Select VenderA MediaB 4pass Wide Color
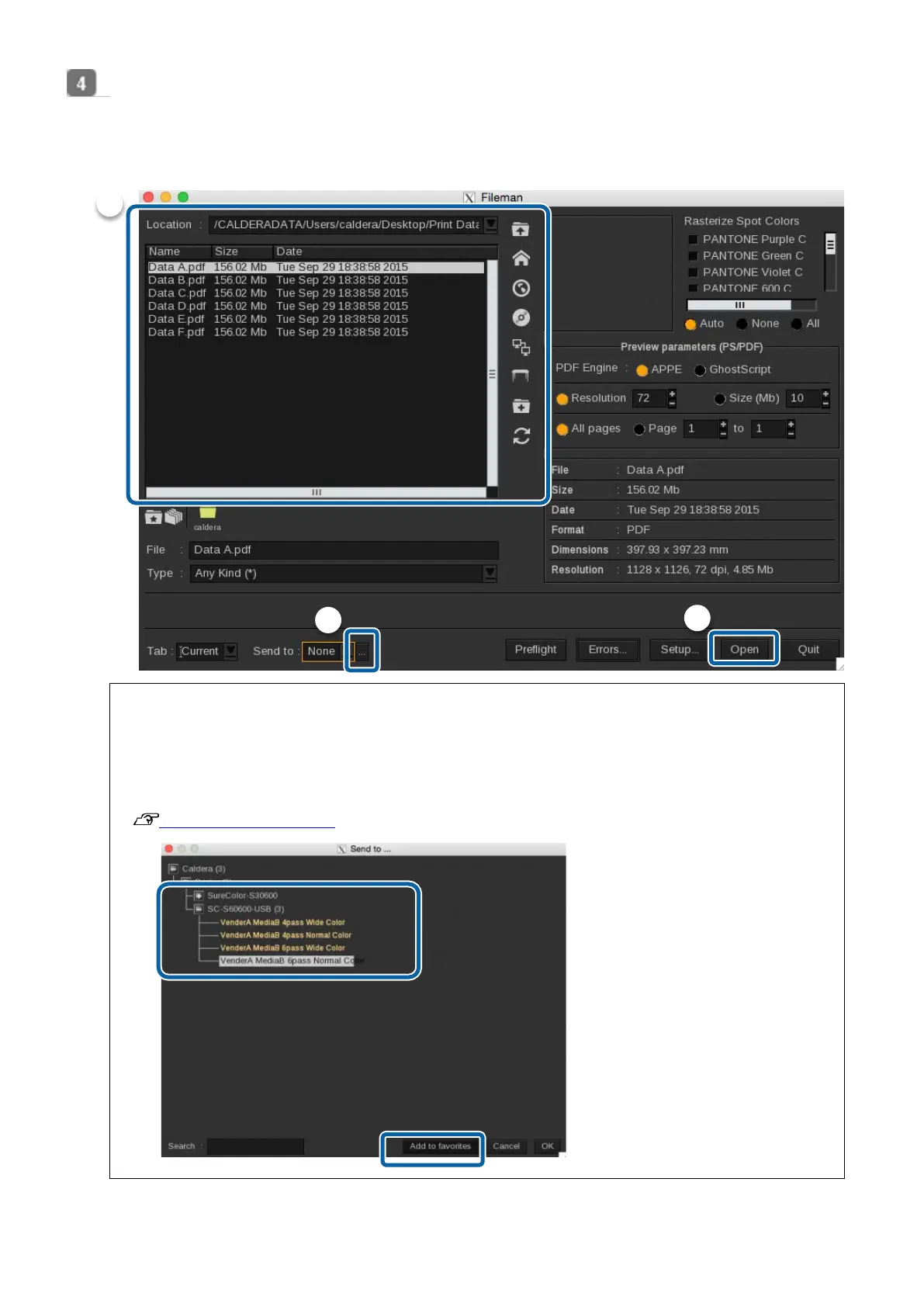The image size is (924, 1307). (x=282, y=923)
